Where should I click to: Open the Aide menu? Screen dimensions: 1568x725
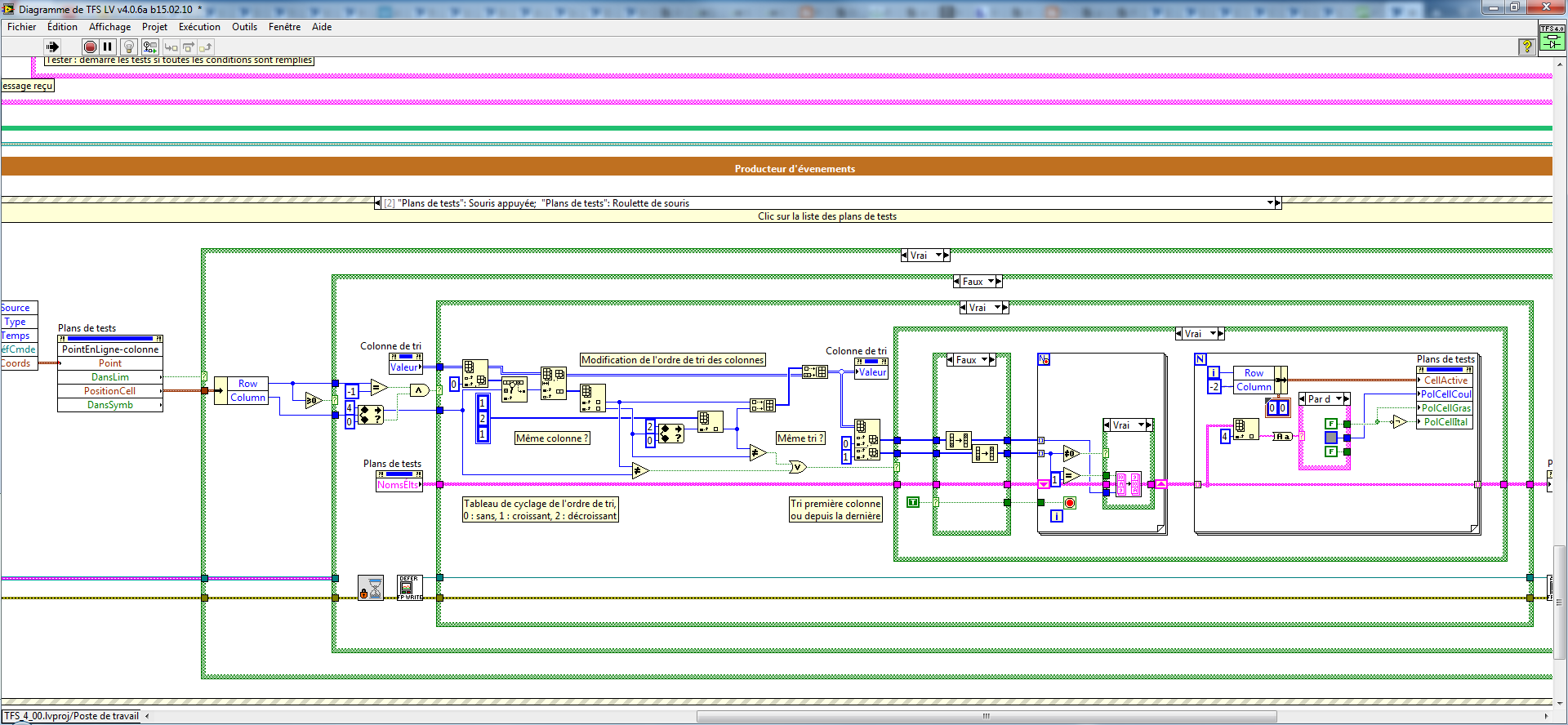coord(322,27)
